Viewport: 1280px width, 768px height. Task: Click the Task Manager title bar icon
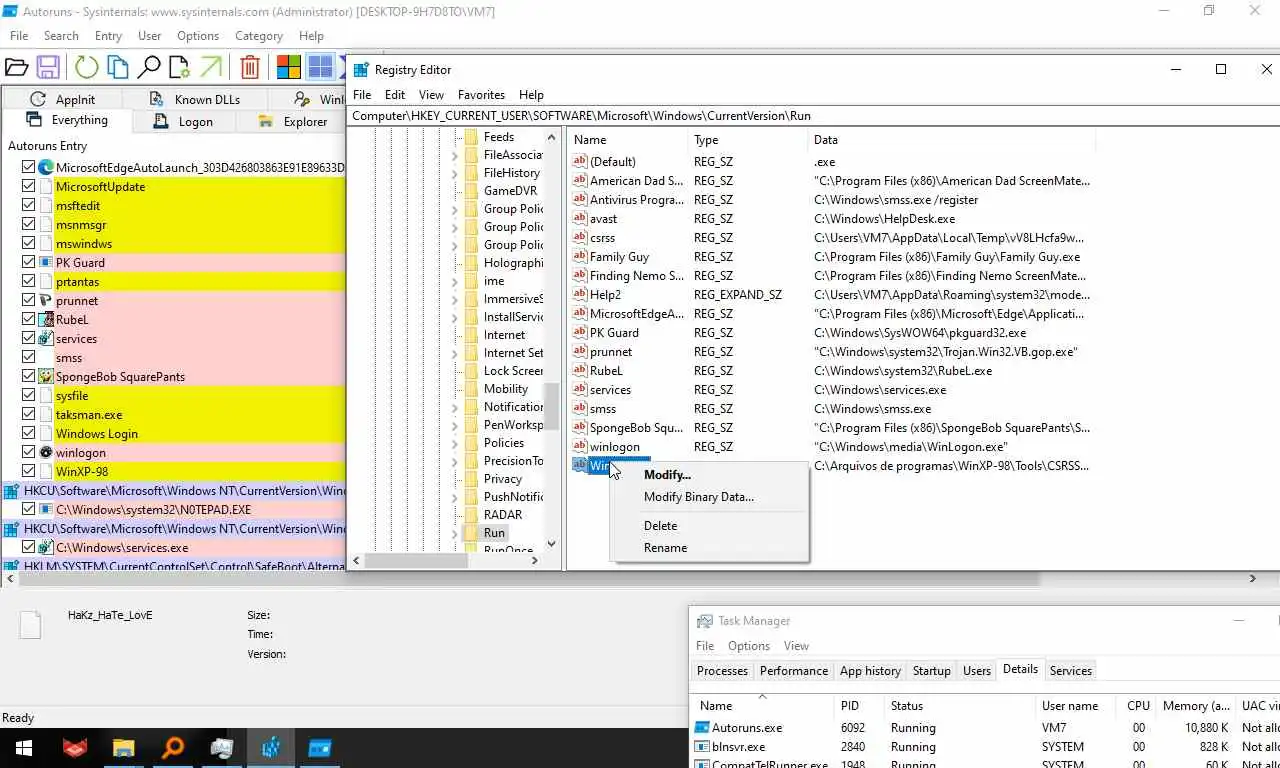[704, 621]
